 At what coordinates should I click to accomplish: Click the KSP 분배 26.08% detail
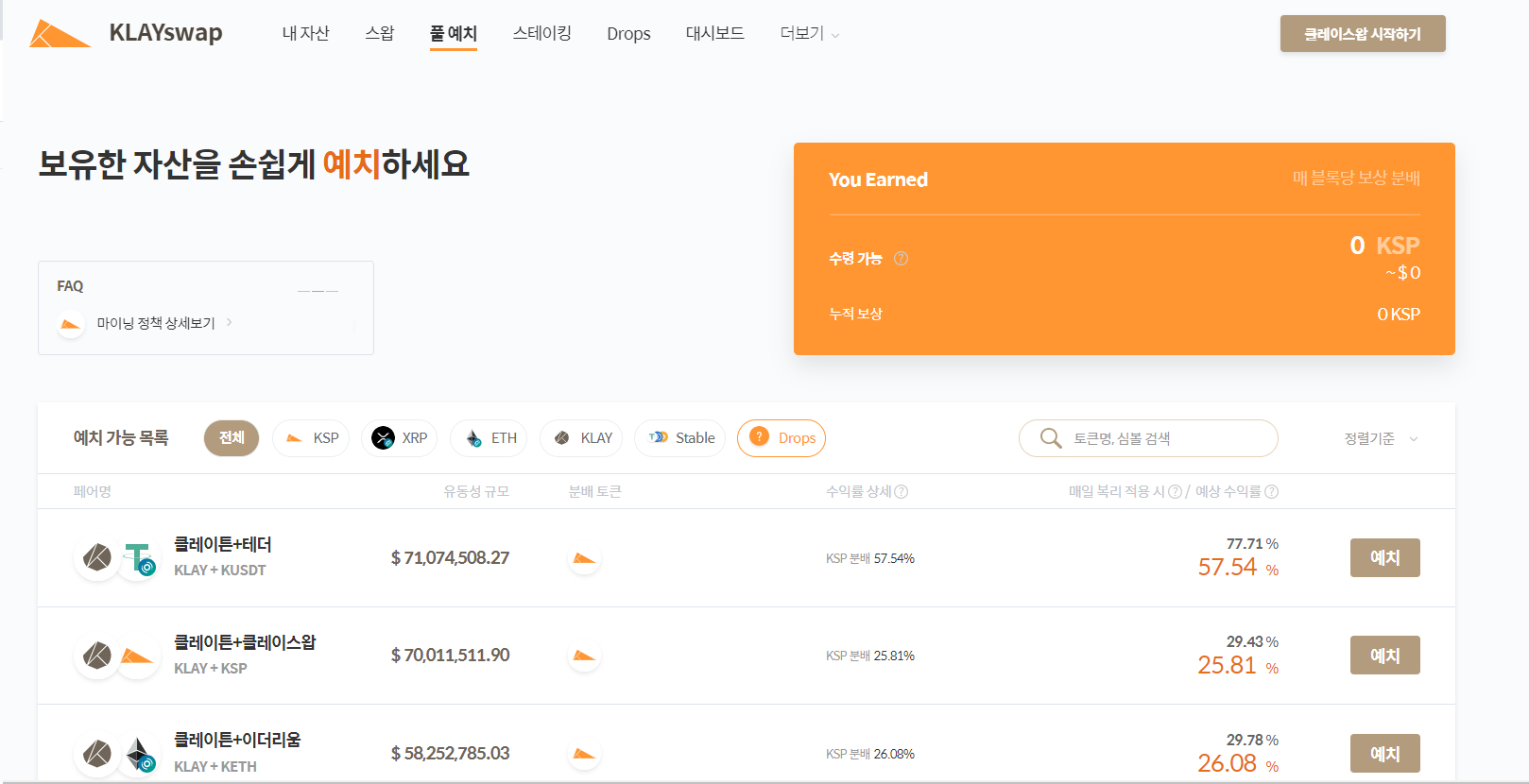pos(870,754)
